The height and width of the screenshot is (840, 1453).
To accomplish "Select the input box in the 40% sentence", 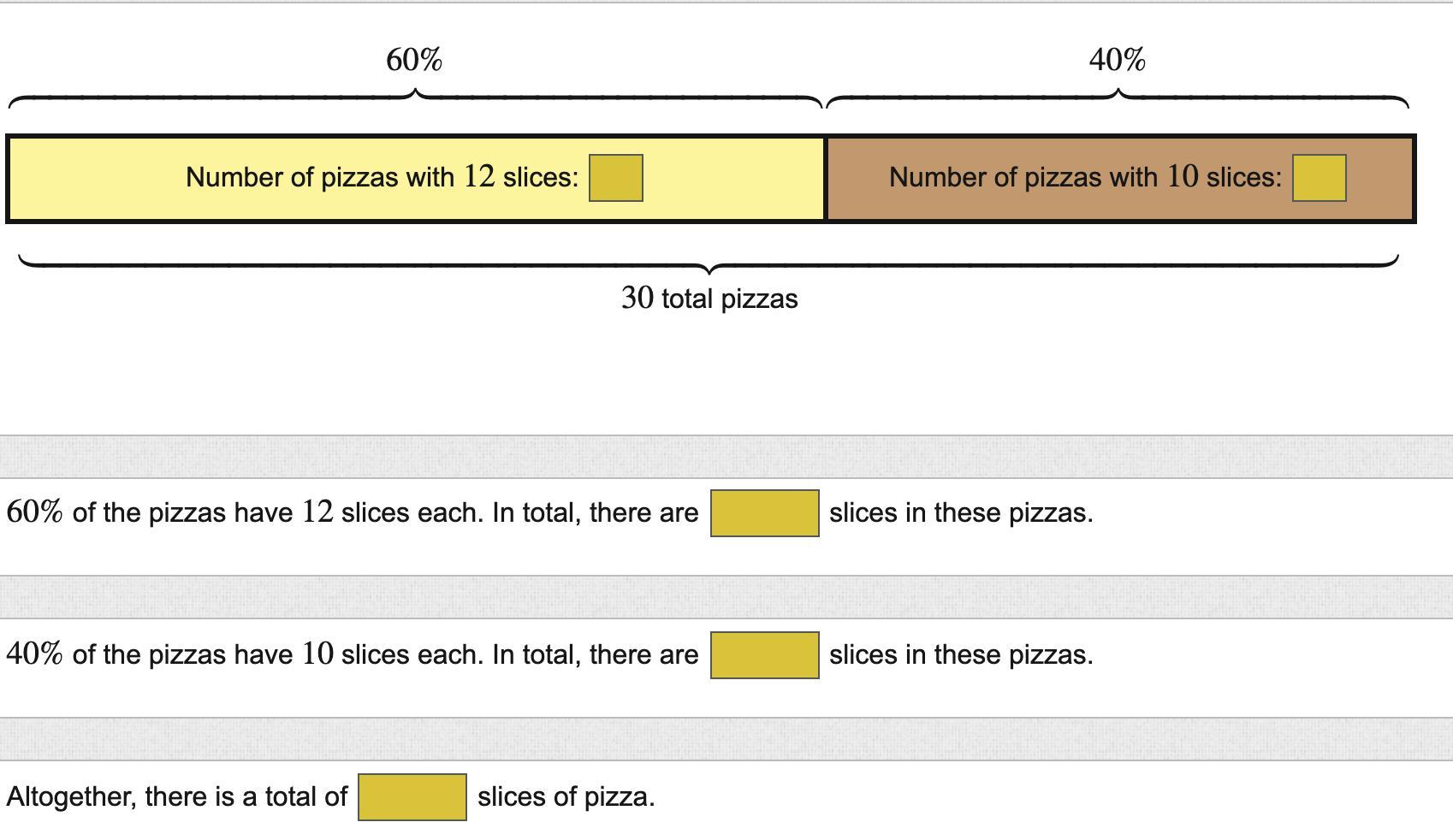I will [x=764, y=655].
